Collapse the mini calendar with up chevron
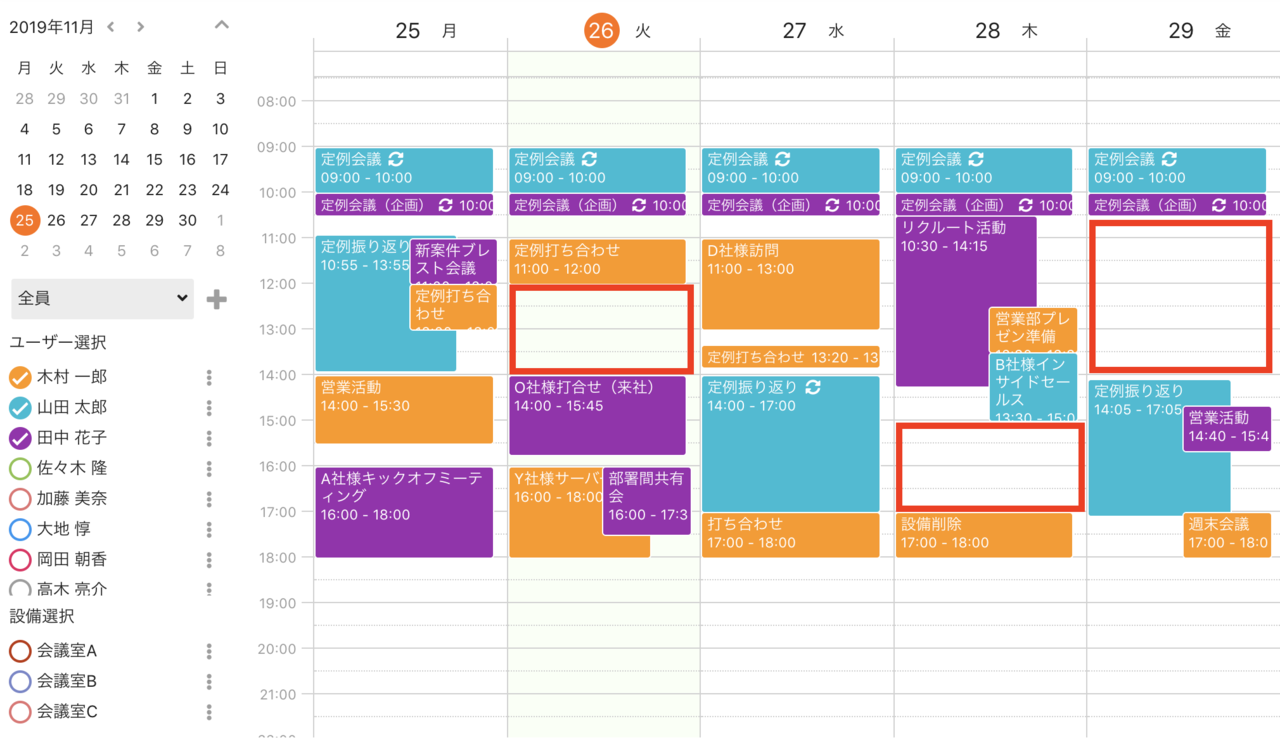 [222, 26]
